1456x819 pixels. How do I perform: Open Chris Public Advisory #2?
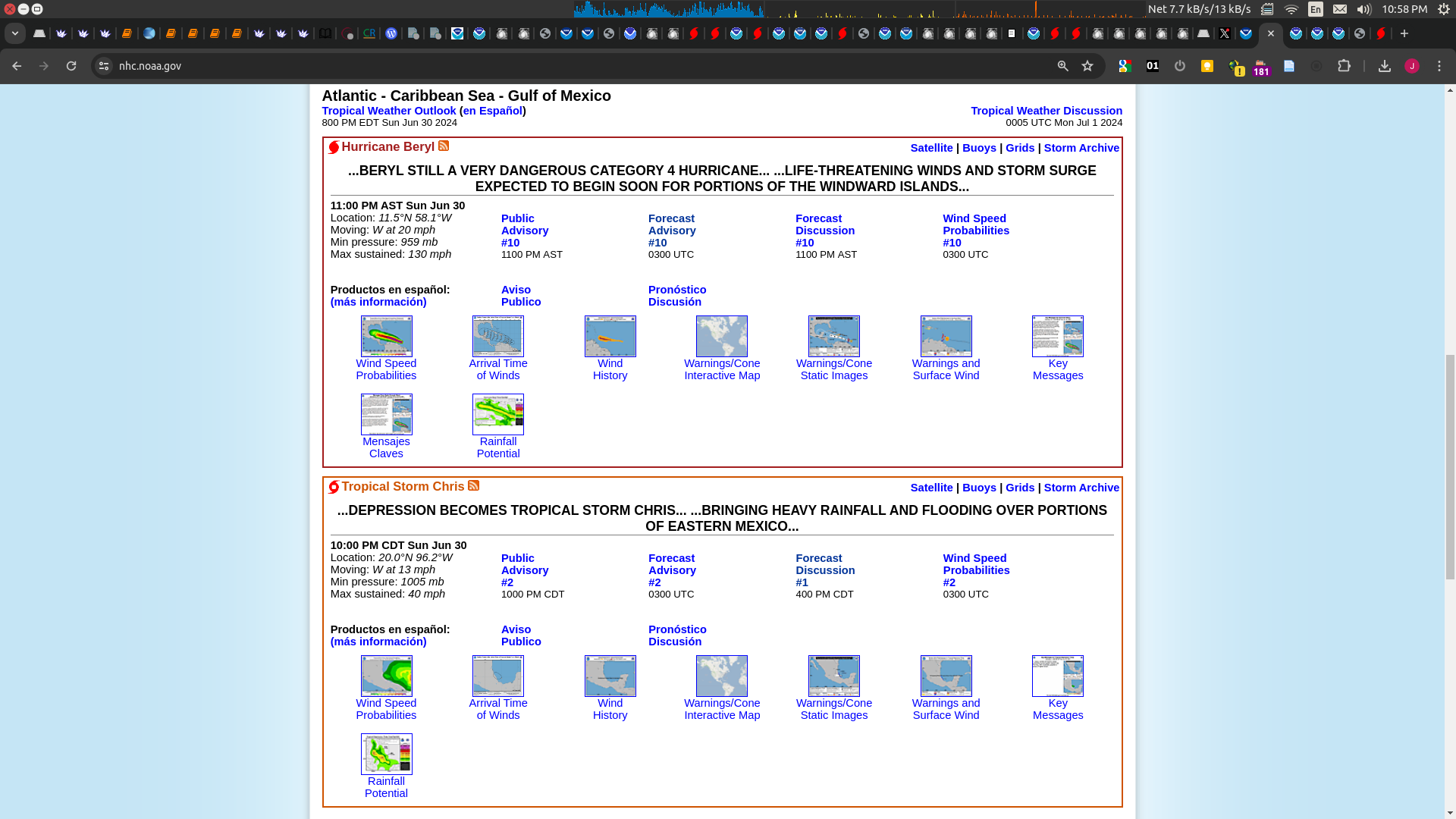pos(525,570)
